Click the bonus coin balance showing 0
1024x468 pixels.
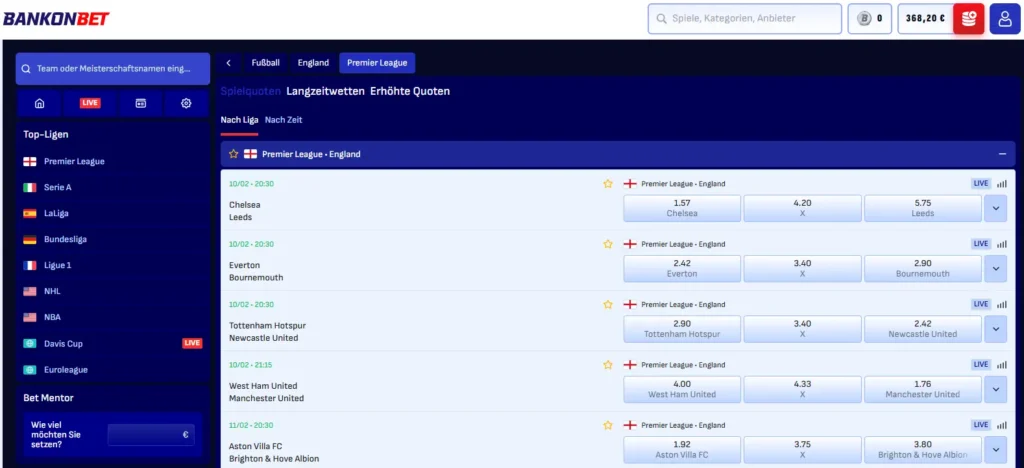869,18
